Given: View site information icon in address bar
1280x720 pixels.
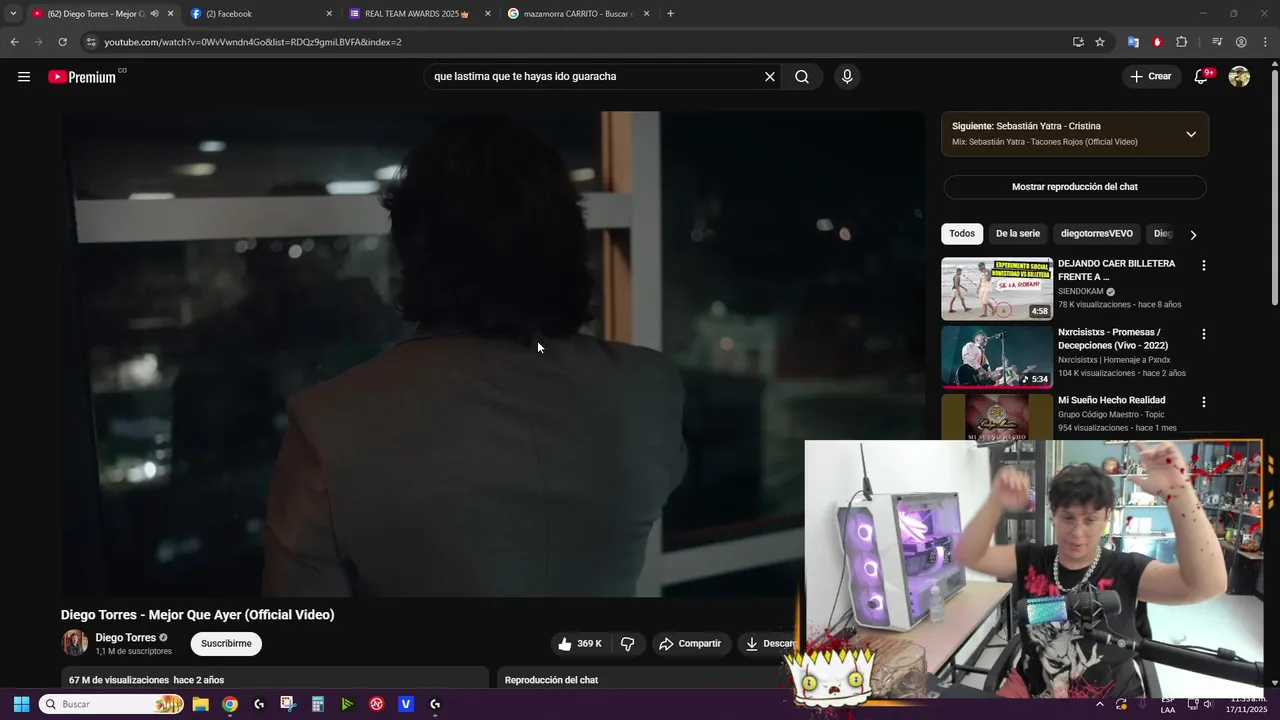Looking at the screenshot, I should coord(91,42).
